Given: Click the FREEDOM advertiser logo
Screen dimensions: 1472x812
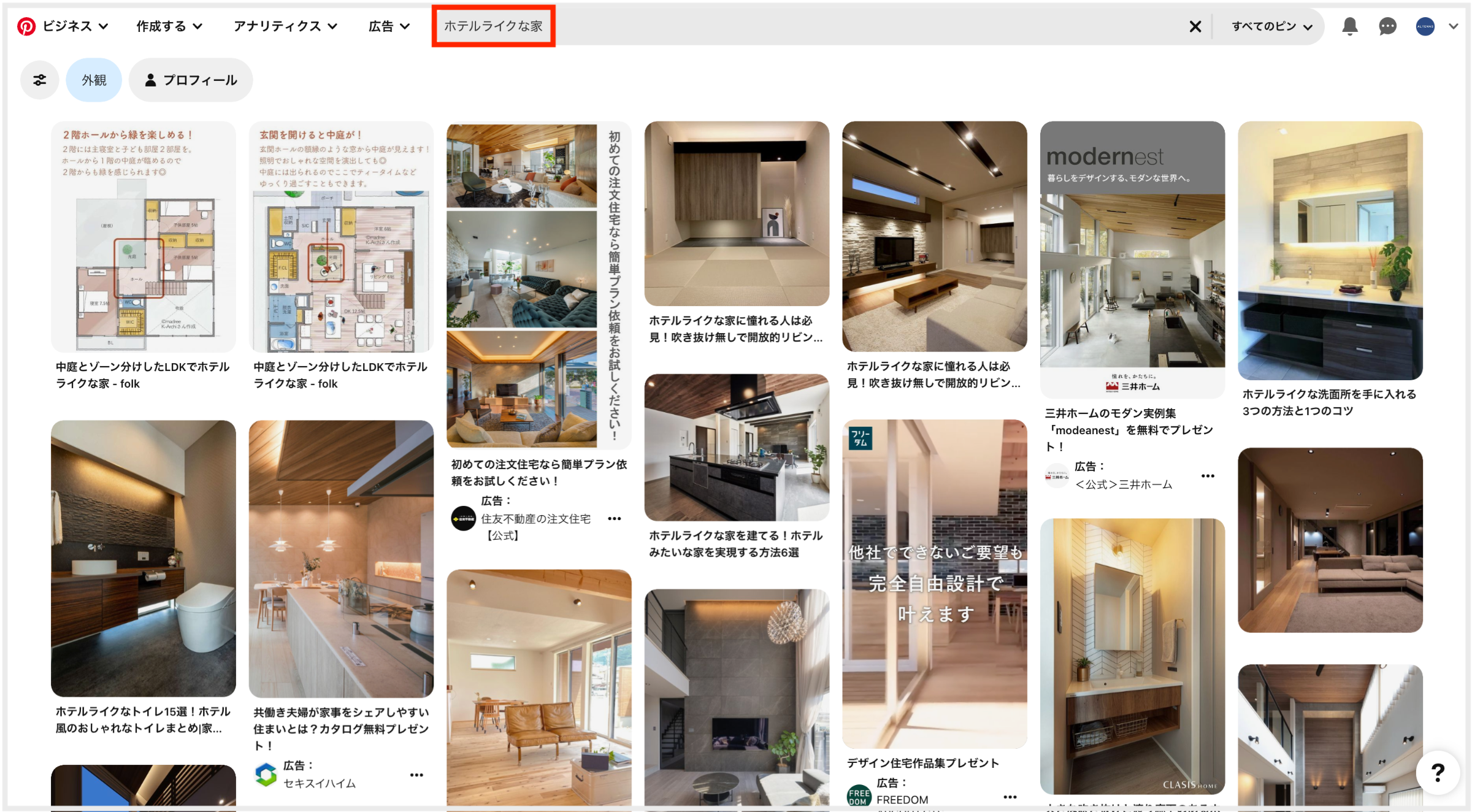Looking at the screenshot, I should coord(859,796).
